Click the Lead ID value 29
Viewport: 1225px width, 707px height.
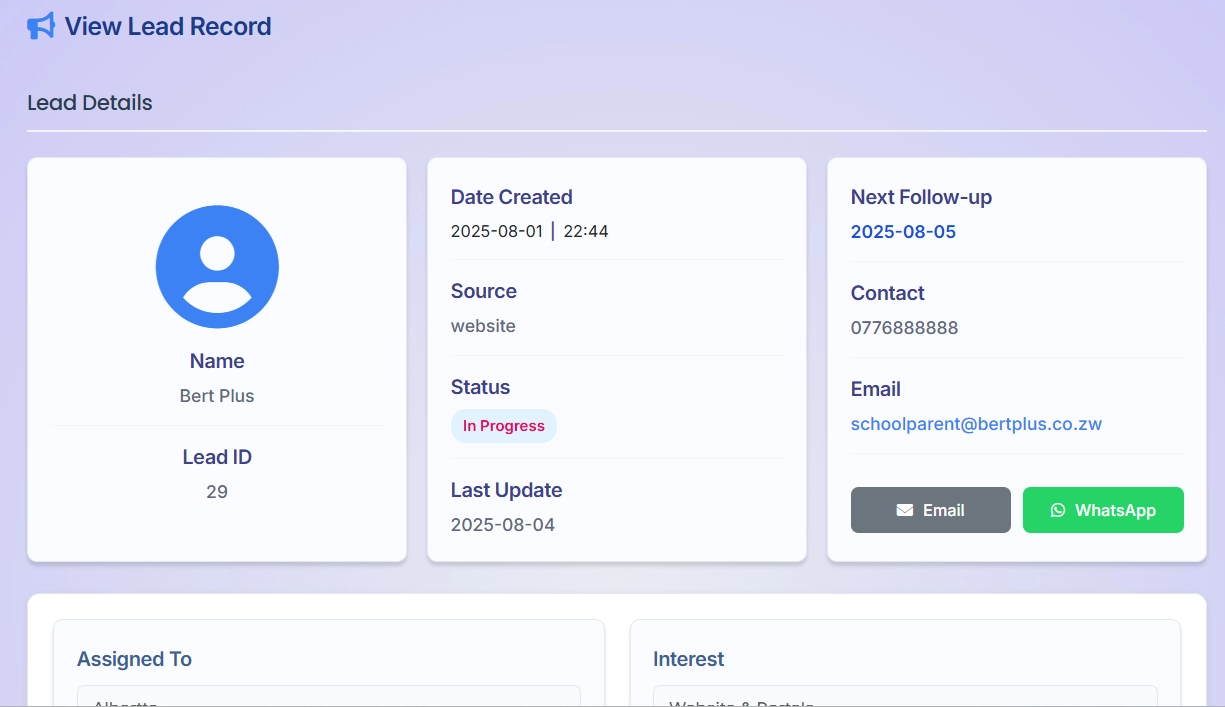pos(217,492)
